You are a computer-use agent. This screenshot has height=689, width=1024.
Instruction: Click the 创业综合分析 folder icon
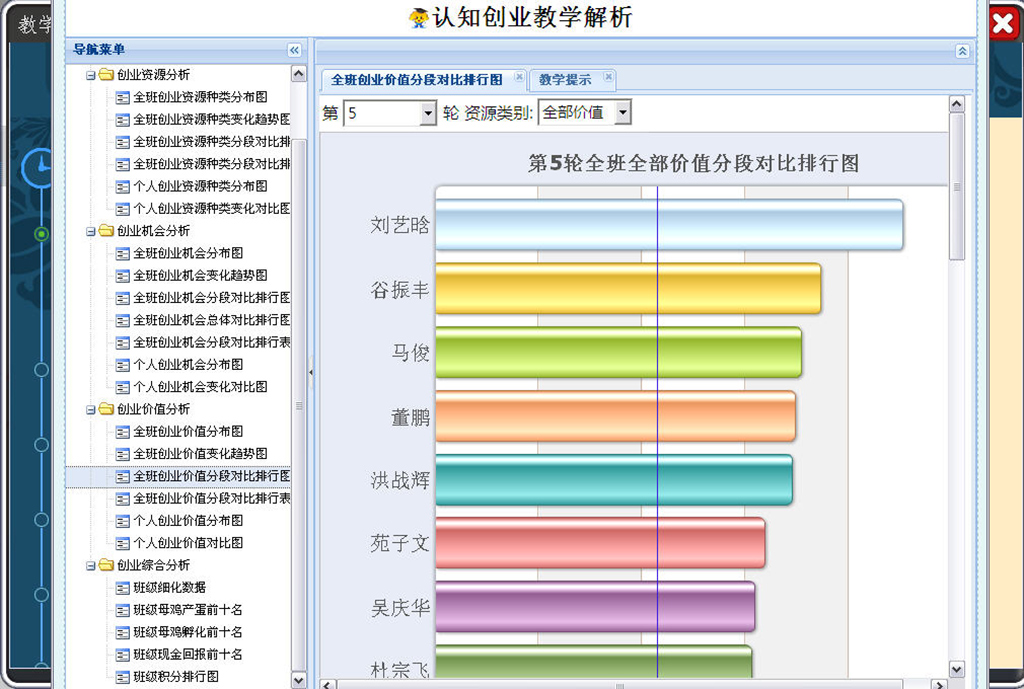point(106,566)
